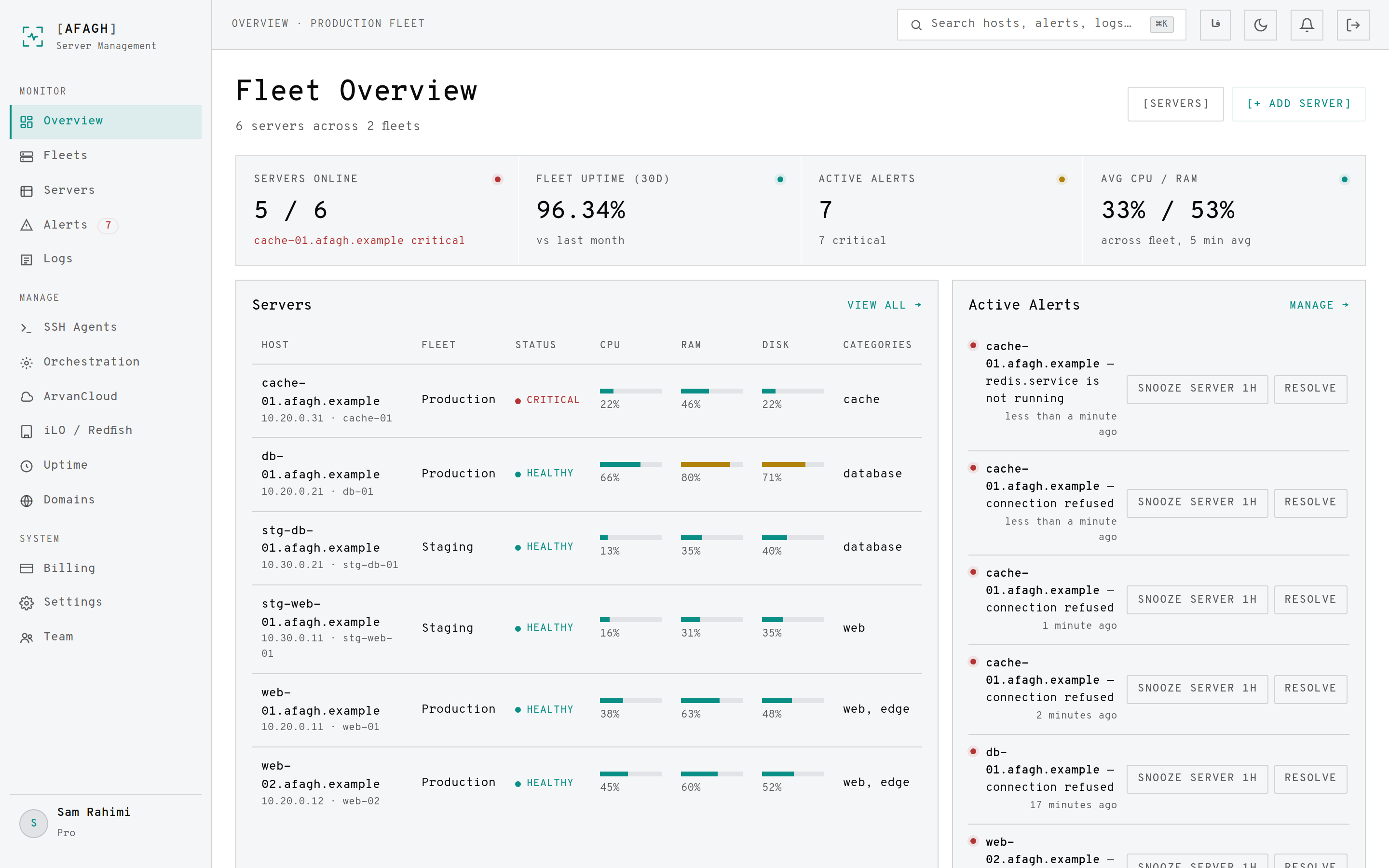Click the logout icon in top bar
The image size is (1389, 868).
pos(1353,25)
